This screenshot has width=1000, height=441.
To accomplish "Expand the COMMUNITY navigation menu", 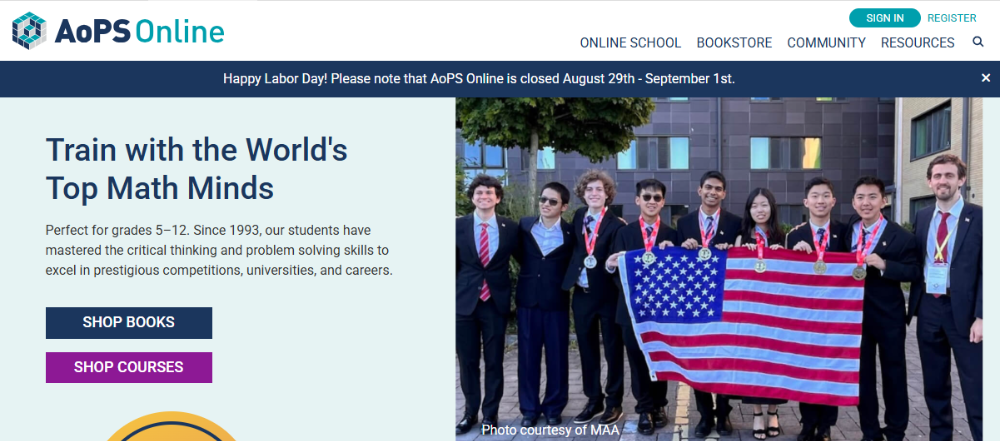I will [x=826, y=43].
